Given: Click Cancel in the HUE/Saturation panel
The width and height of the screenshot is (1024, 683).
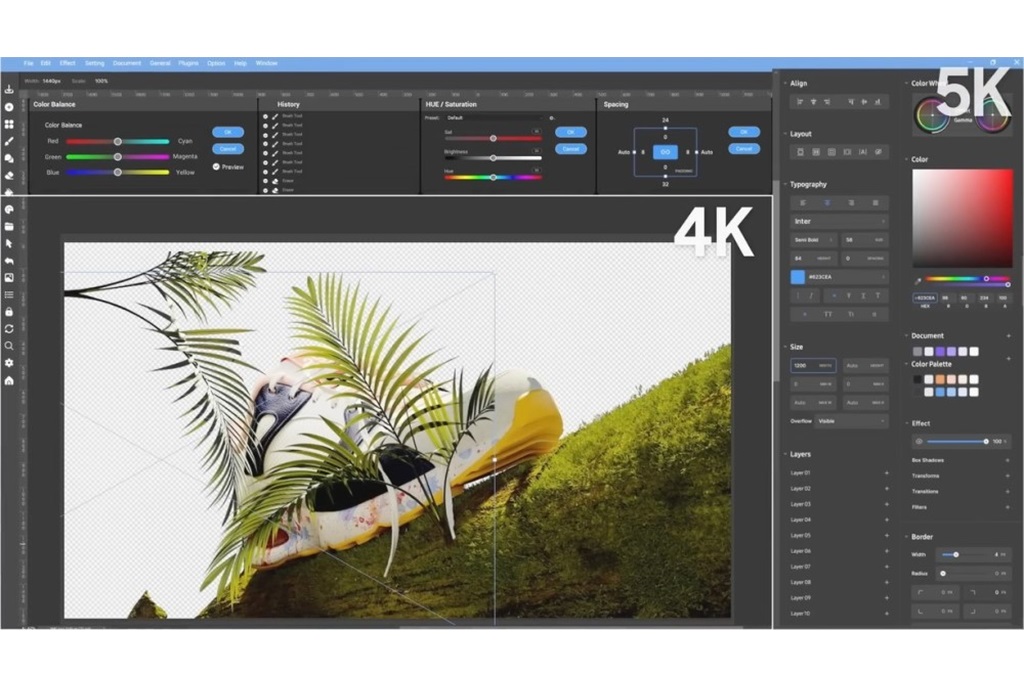Looking at the screenshot, I should tap(570, 148).
